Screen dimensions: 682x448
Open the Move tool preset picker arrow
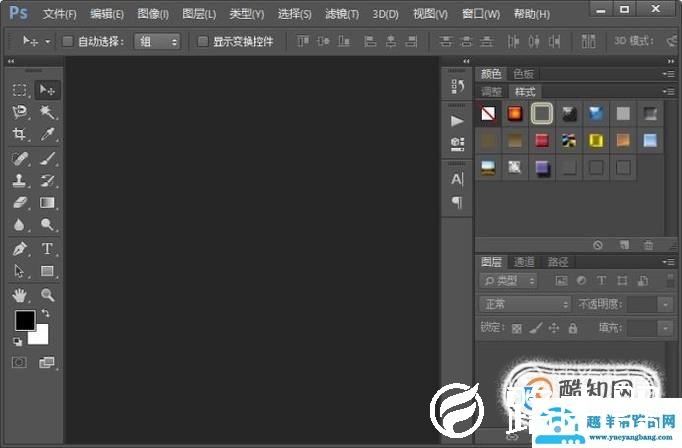click(47, 42)
